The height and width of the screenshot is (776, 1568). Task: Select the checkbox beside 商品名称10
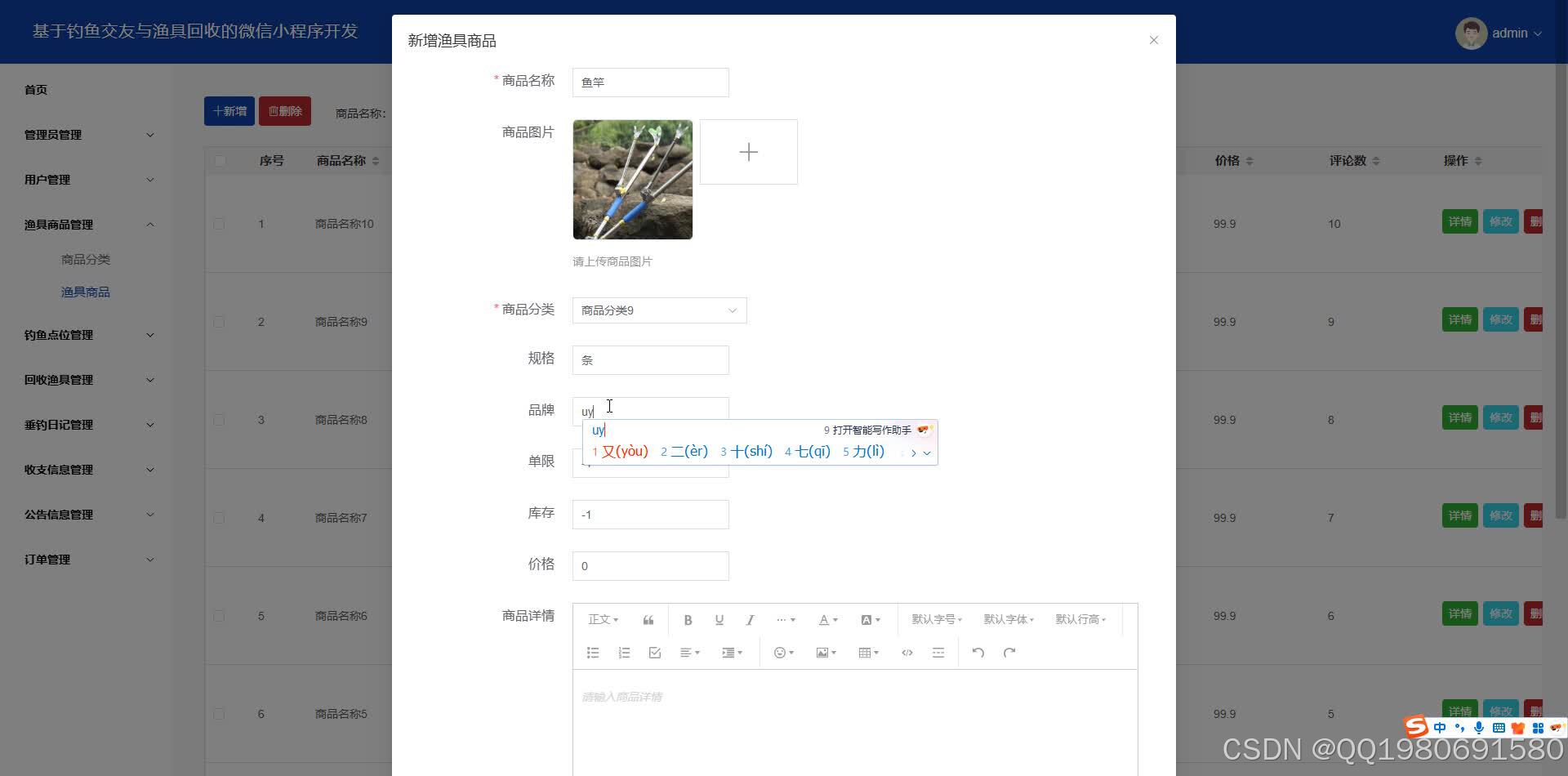[218, 223]
